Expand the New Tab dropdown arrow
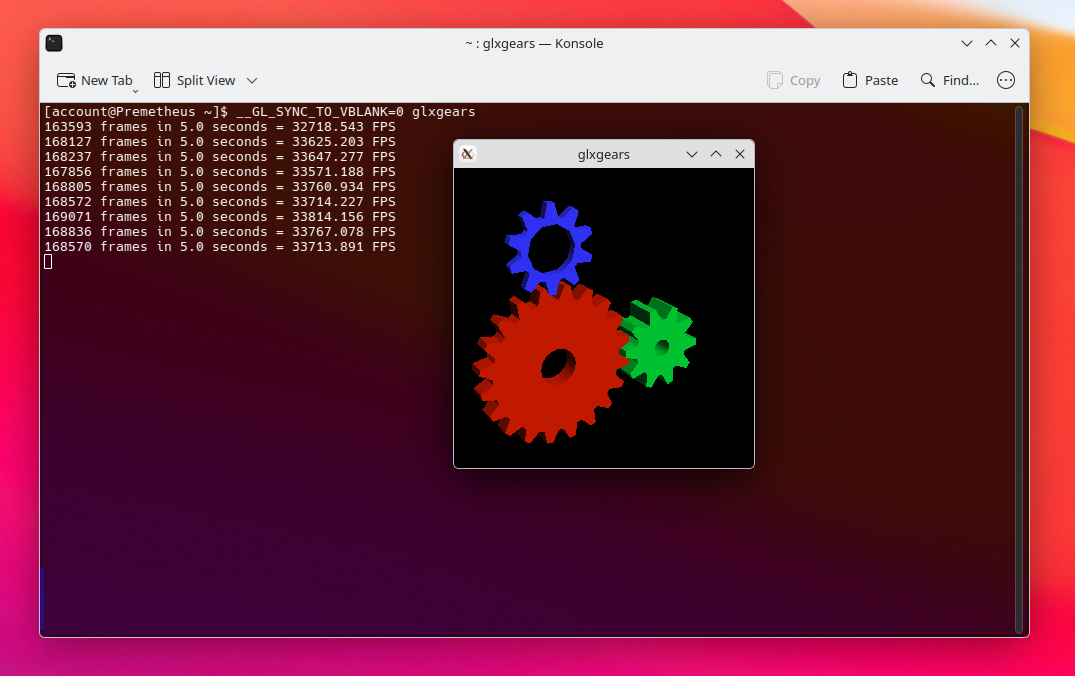This screenshot has width=1075, height=676. coord(135,90)
